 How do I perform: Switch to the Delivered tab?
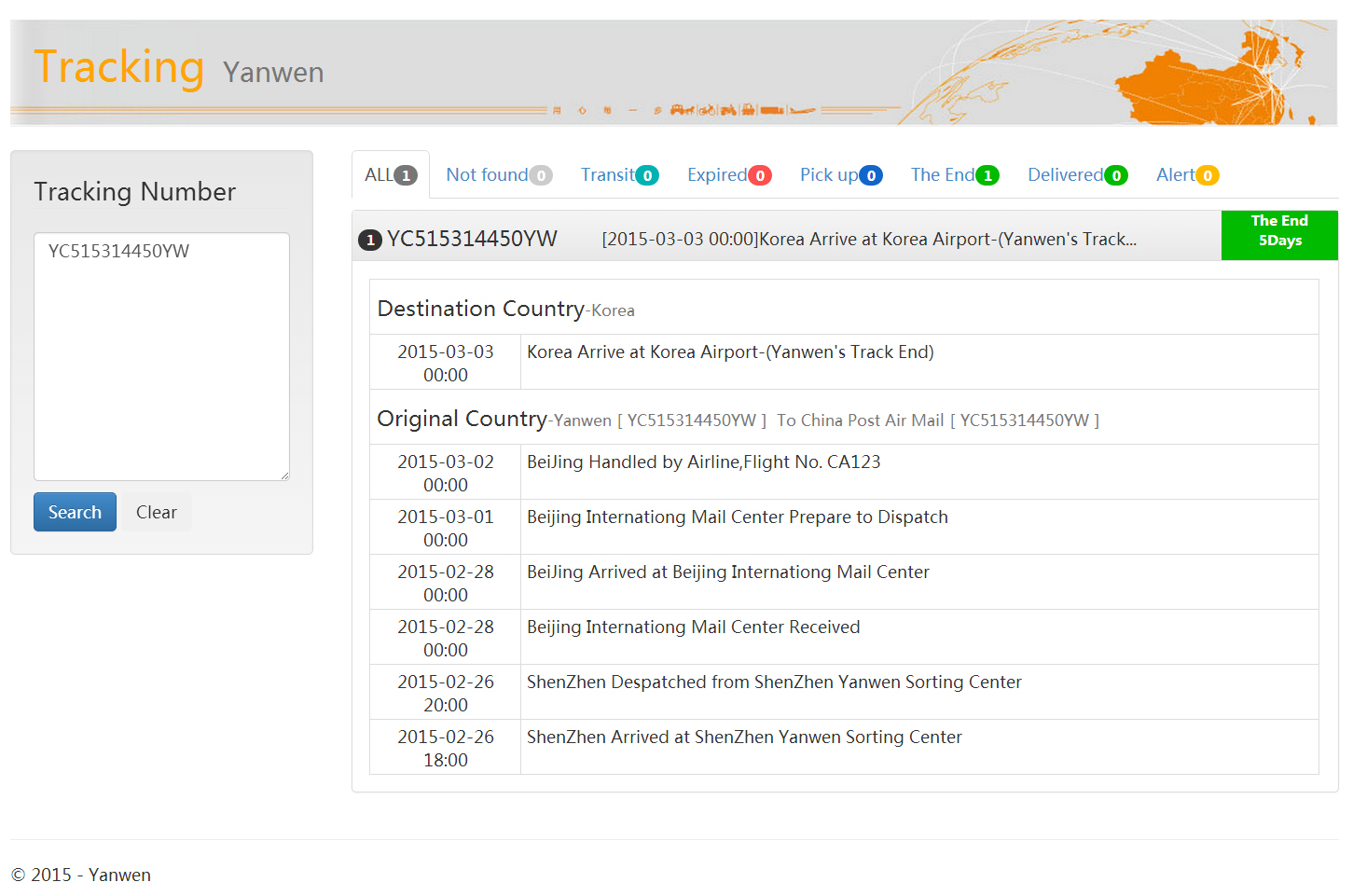1078,174
